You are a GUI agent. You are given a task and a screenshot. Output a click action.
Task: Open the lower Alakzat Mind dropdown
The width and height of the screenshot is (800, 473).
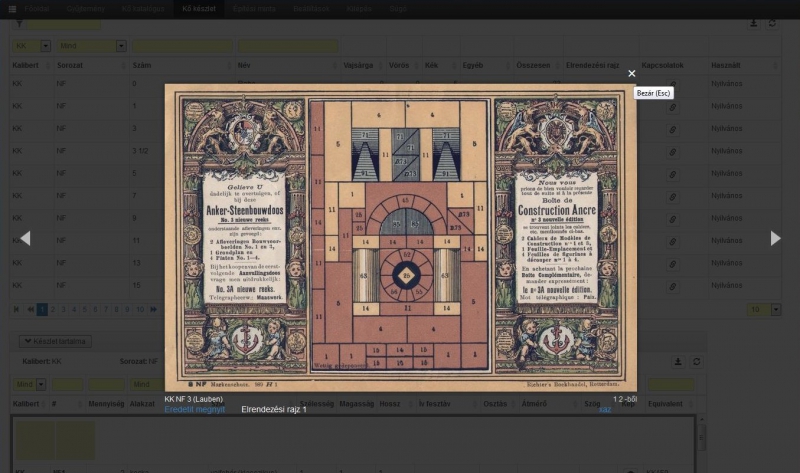coord(146,384)
